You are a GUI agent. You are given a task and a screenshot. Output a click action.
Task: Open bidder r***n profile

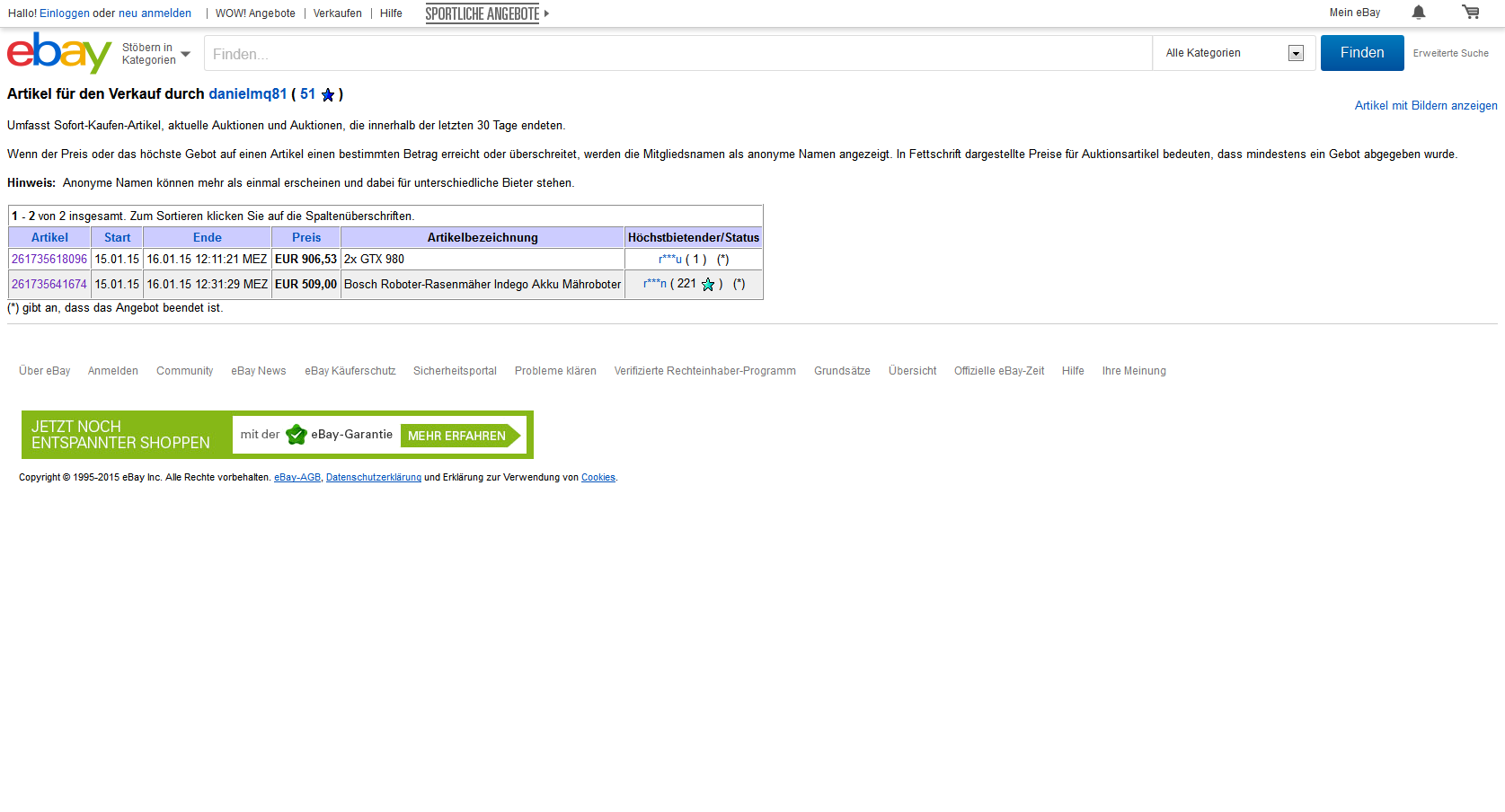(655, 284)
